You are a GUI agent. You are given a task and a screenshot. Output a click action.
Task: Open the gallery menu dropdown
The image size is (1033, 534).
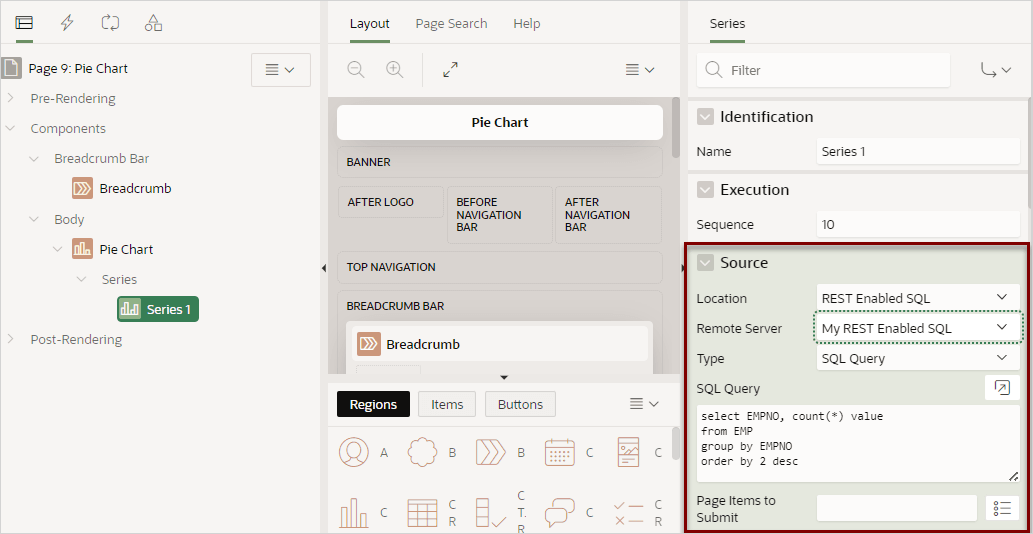[x=644, y=404]
